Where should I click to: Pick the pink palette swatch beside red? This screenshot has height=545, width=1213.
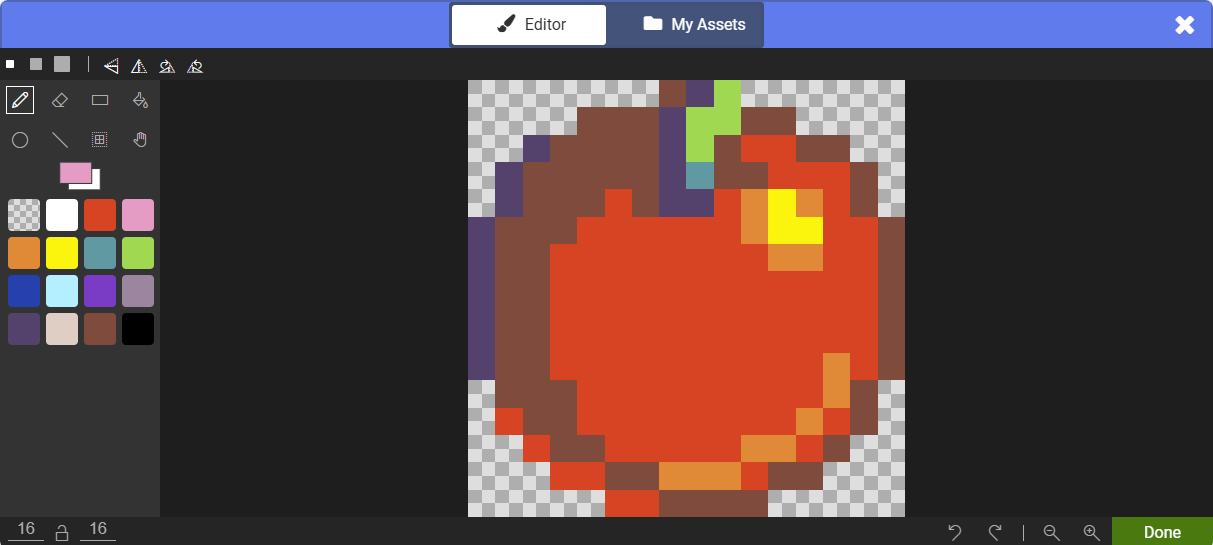tap(138, 215)
